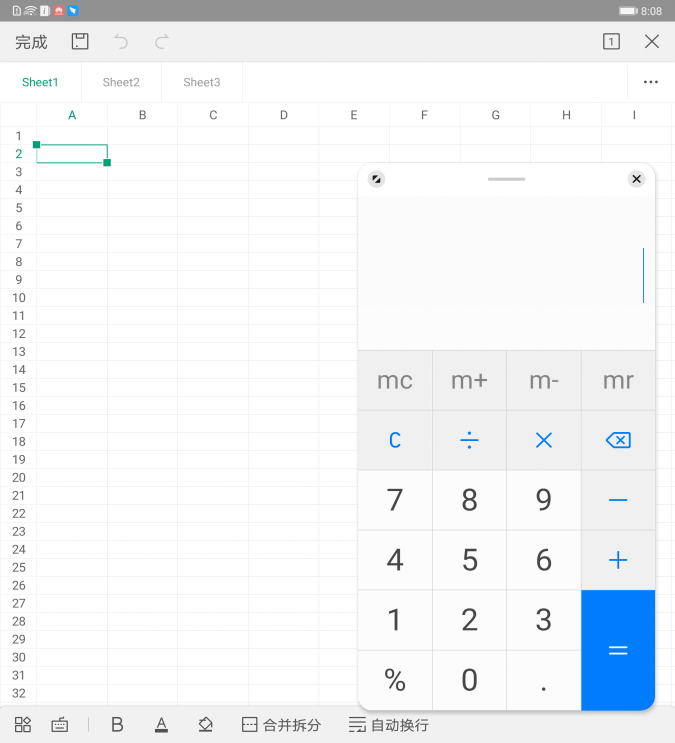Screen dimensions: 675x743
Task: Tap the mc memory clear key
Action: coord(395,381)
